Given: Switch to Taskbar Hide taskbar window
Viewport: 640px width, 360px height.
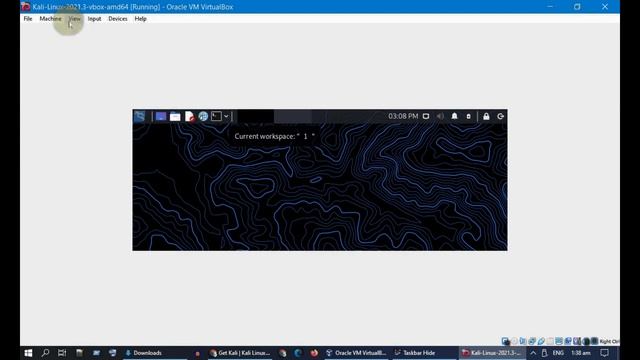Looking at the screenshot, I should point(424,353).
